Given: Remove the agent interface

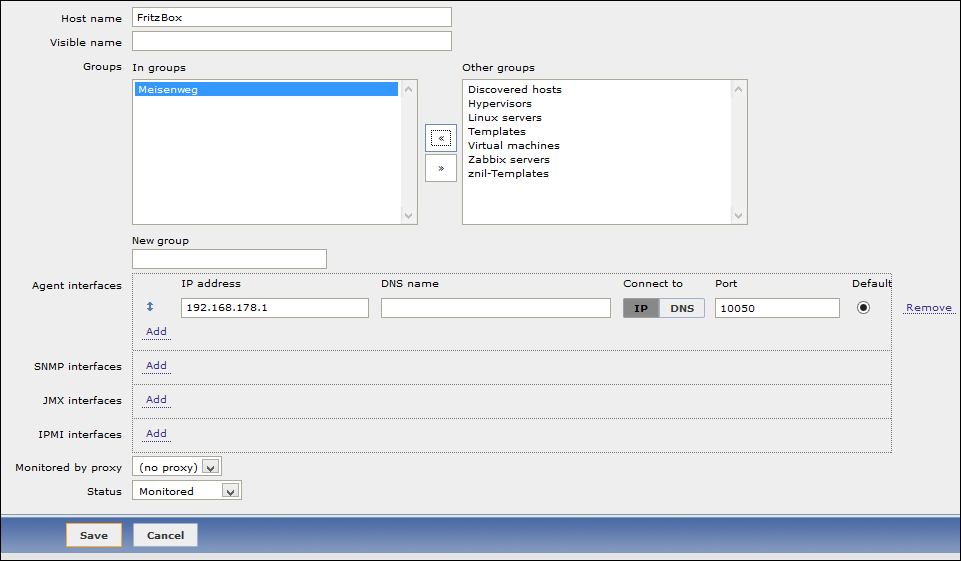Looking at the screenshot, I should click(928, 308).
